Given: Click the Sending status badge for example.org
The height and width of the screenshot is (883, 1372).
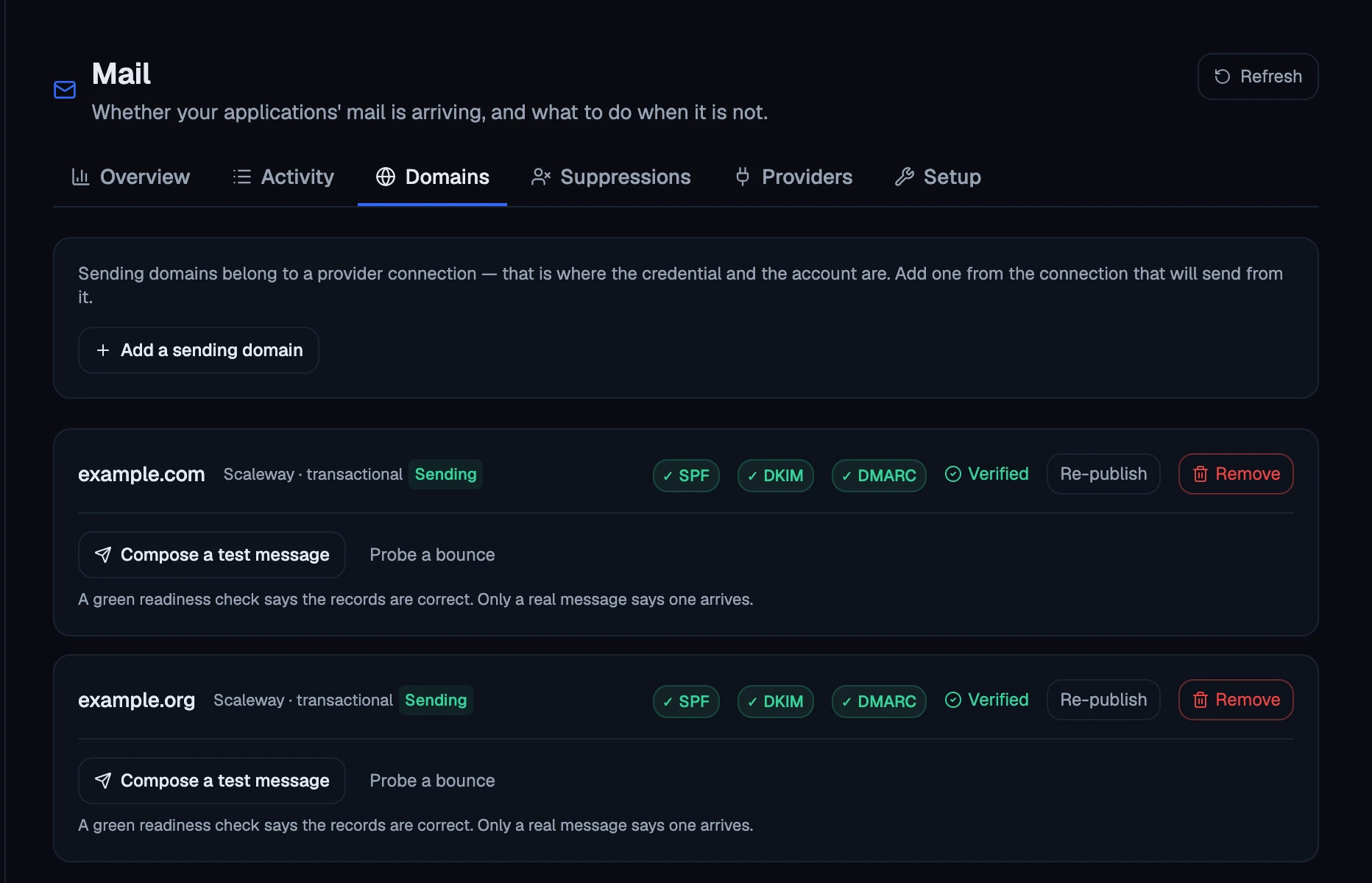Looking at the screenshot, I should 436,701.
